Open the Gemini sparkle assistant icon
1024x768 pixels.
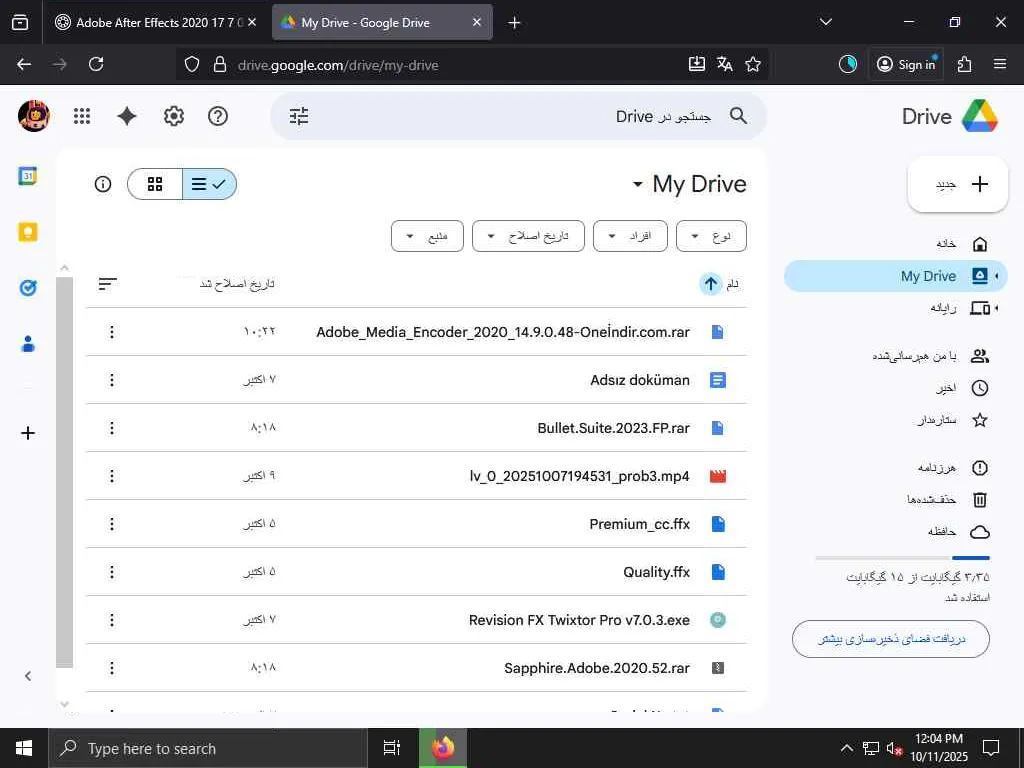pos(127,116)
